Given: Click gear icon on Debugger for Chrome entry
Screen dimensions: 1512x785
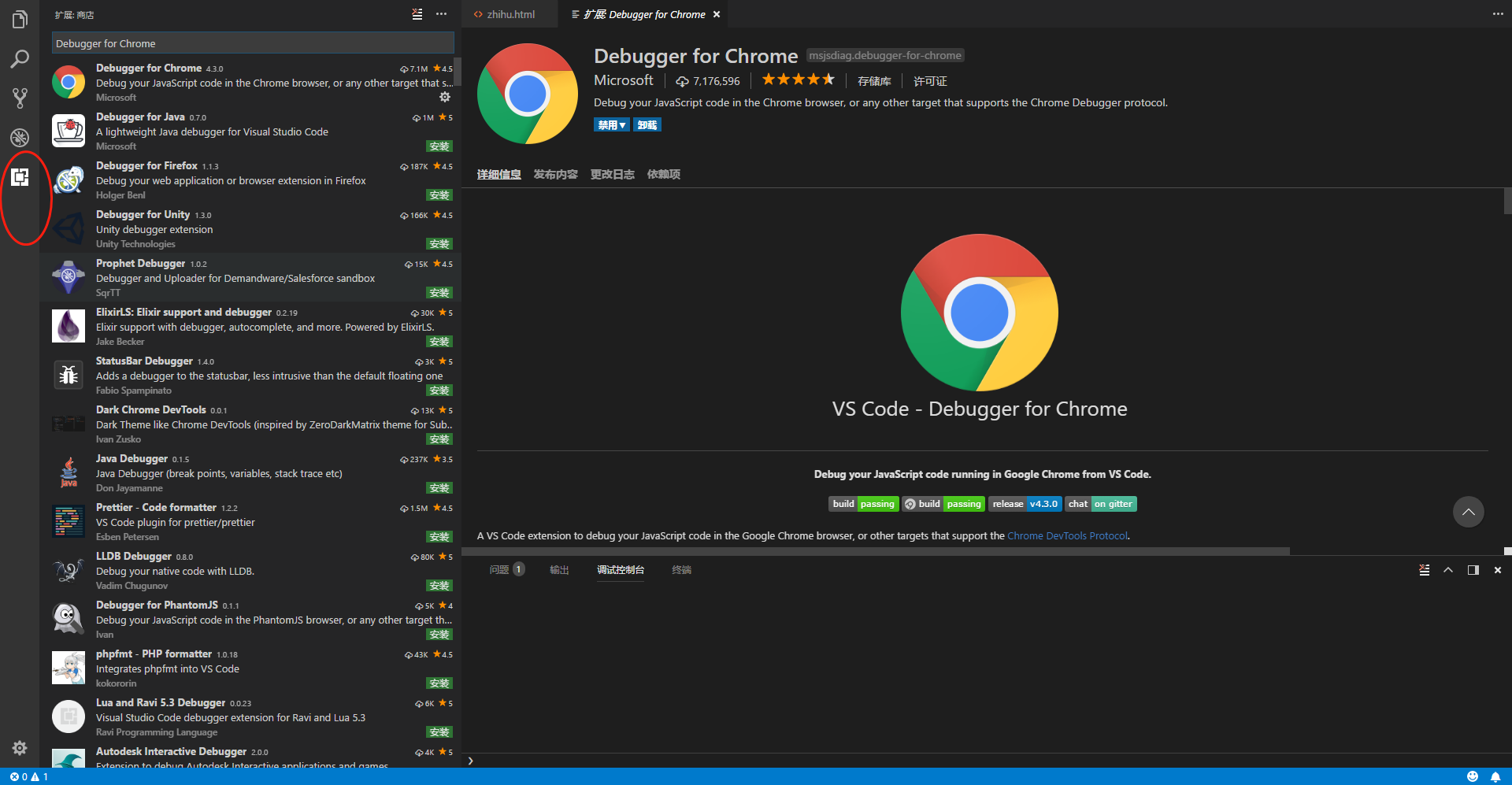Looking at the screenshot, I should pyautogui.click(x=445, y=97).
